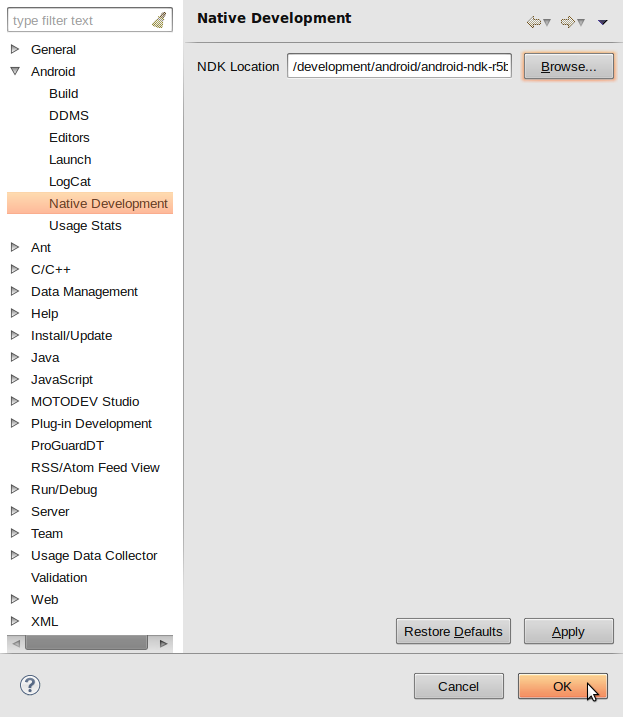Clear filter text with broom icon
This screenshot has width=623, height=717.
click(159, 20)
